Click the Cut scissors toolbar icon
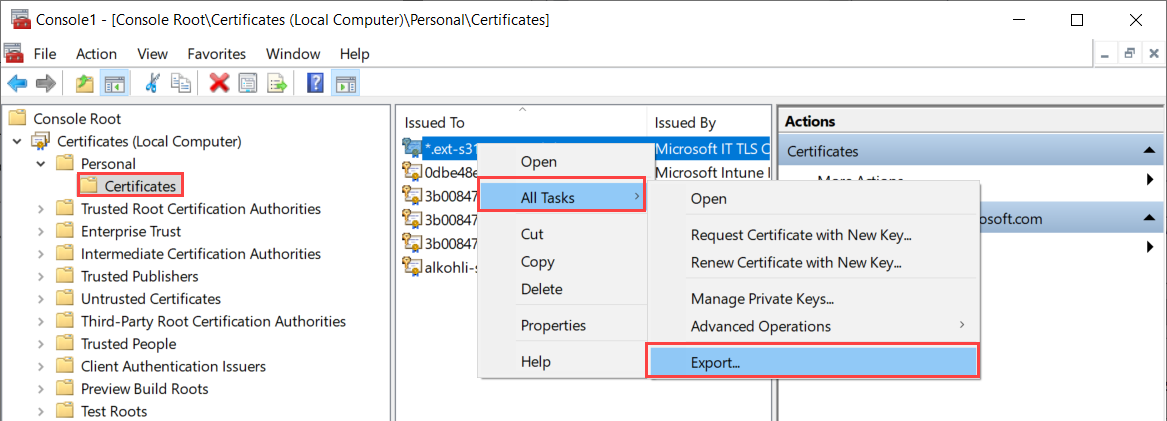The width and height of the screenshot is (1167, 421). [x=152, y=83]
